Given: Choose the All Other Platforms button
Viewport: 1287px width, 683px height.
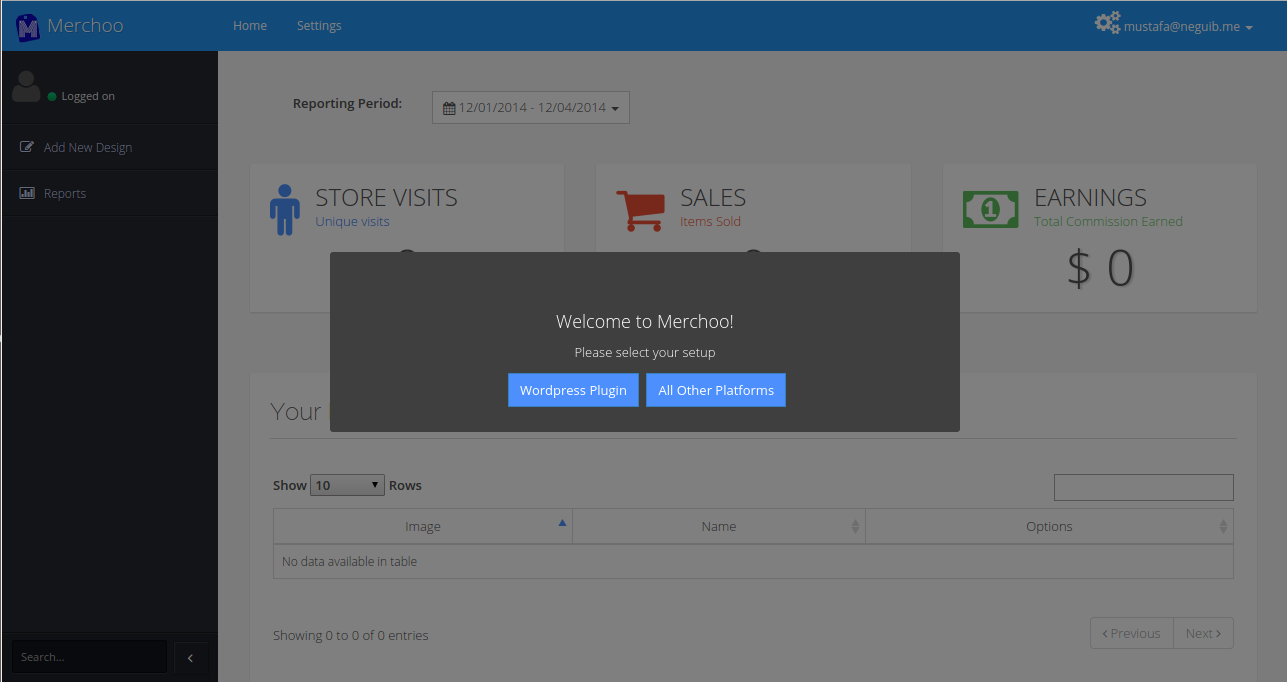Looking at the screenshot, I should (716, 390).
